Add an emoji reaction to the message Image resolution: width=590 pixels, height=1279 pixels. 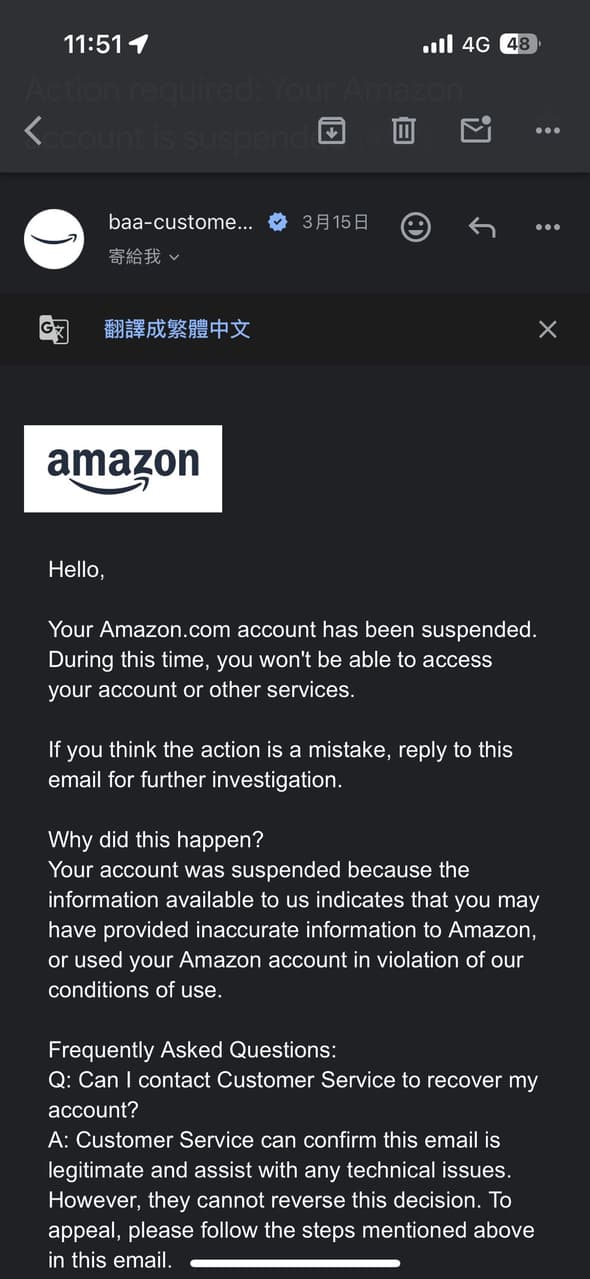[415, 226]
